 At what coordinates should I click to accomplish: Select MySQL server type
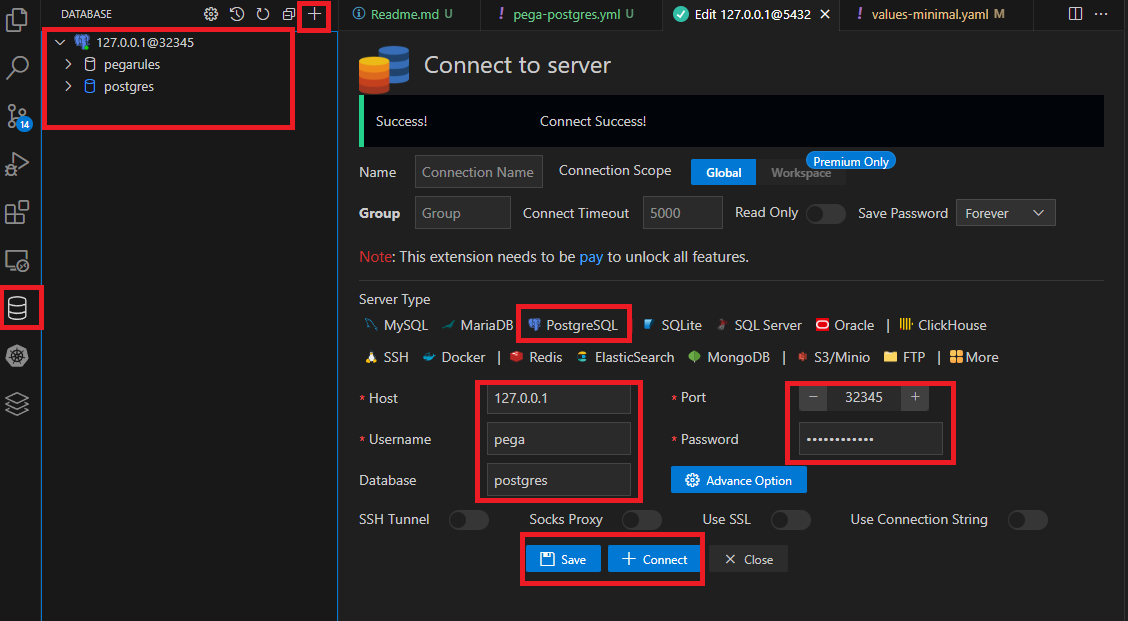pyautogui.click(x=396, y=325)
